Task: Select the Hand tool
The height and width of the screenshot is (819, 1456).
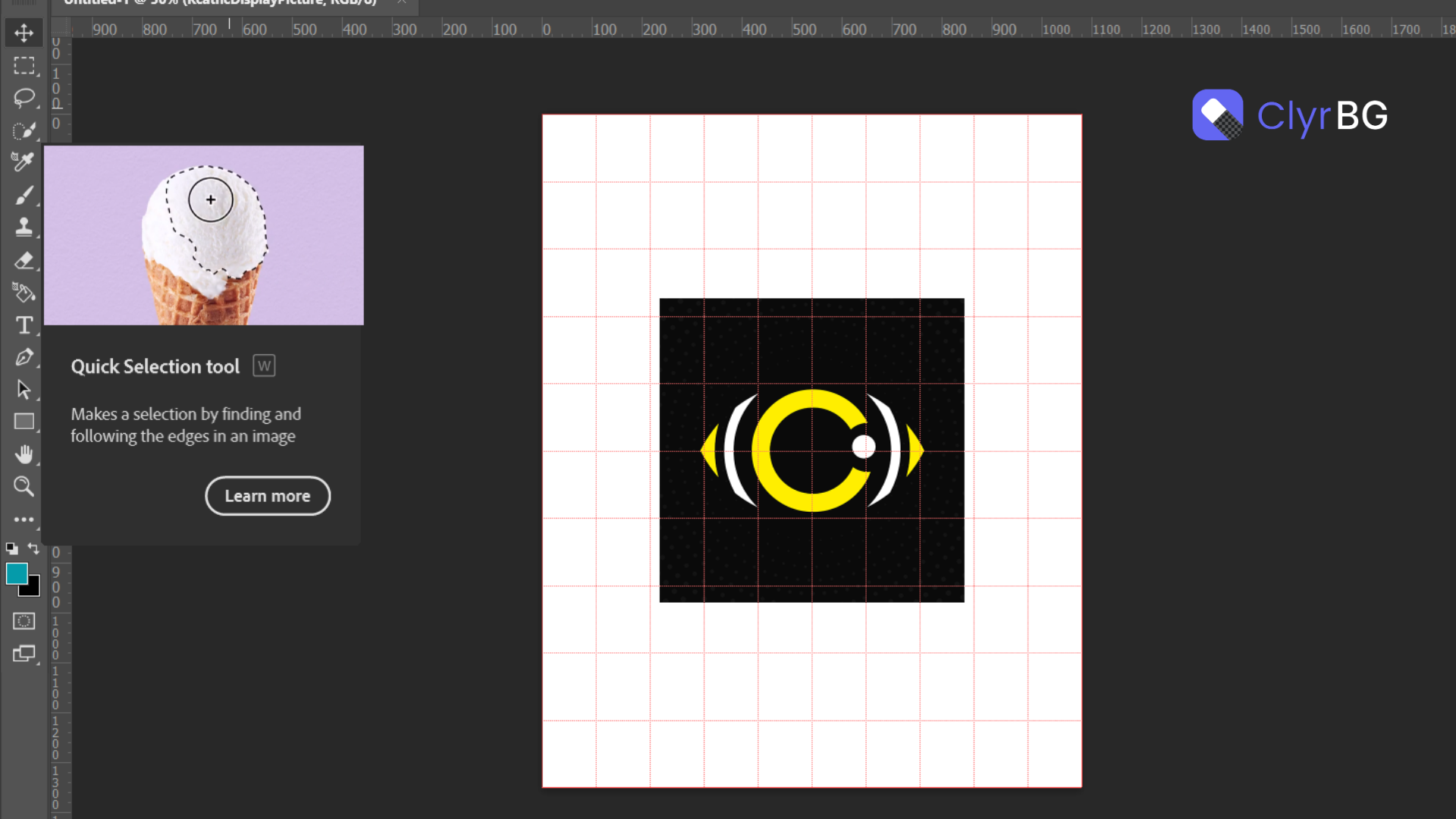Action: click(x=24, y=454)
